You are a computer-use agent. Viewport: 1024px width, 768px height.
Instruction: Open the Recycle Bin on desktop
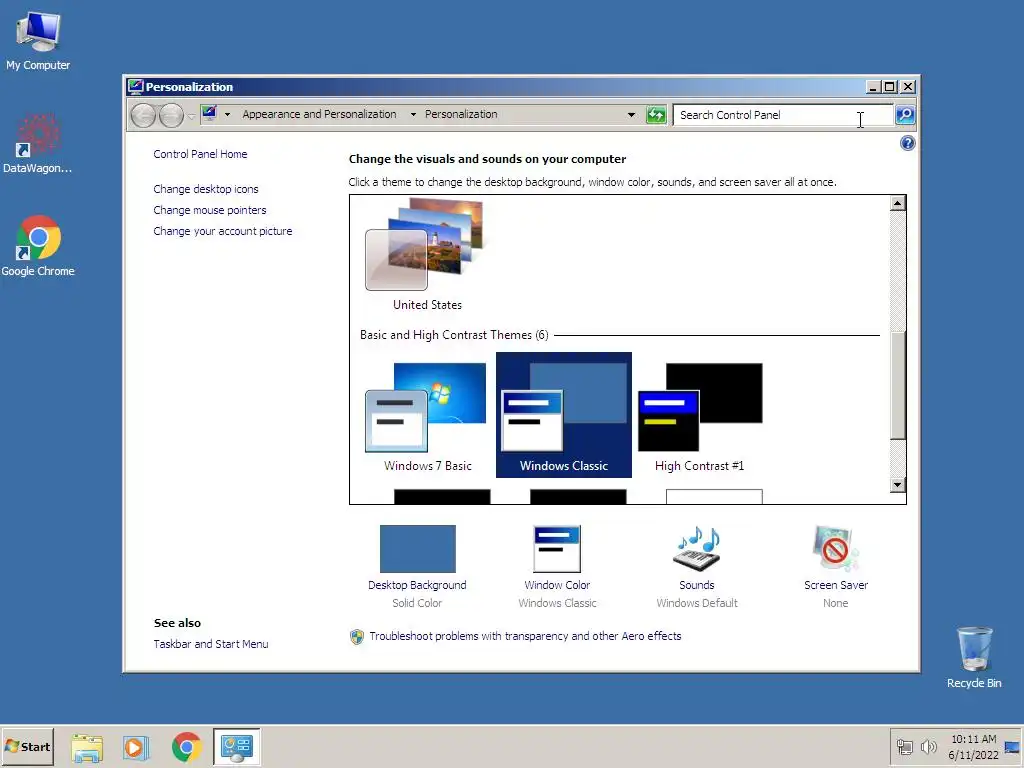pos(974,657)
